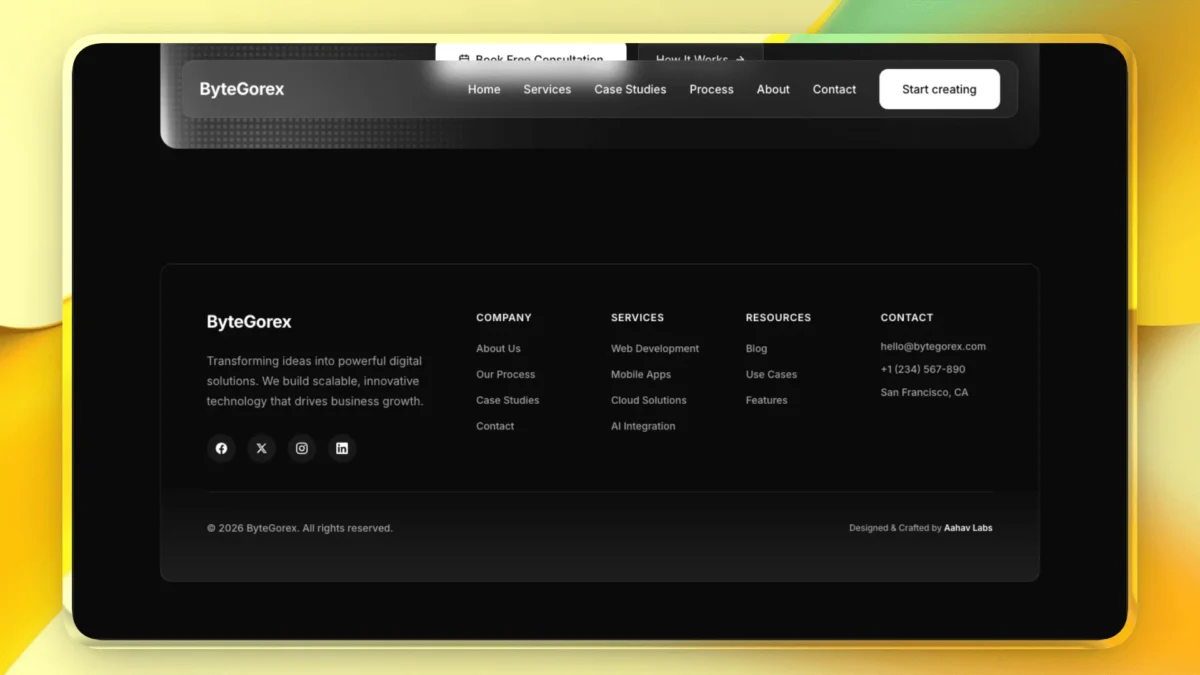This screenshot has width=1200, height=675.
Task: Click the ByteGorex logo in navbar
Action: (x=242, y=89)
